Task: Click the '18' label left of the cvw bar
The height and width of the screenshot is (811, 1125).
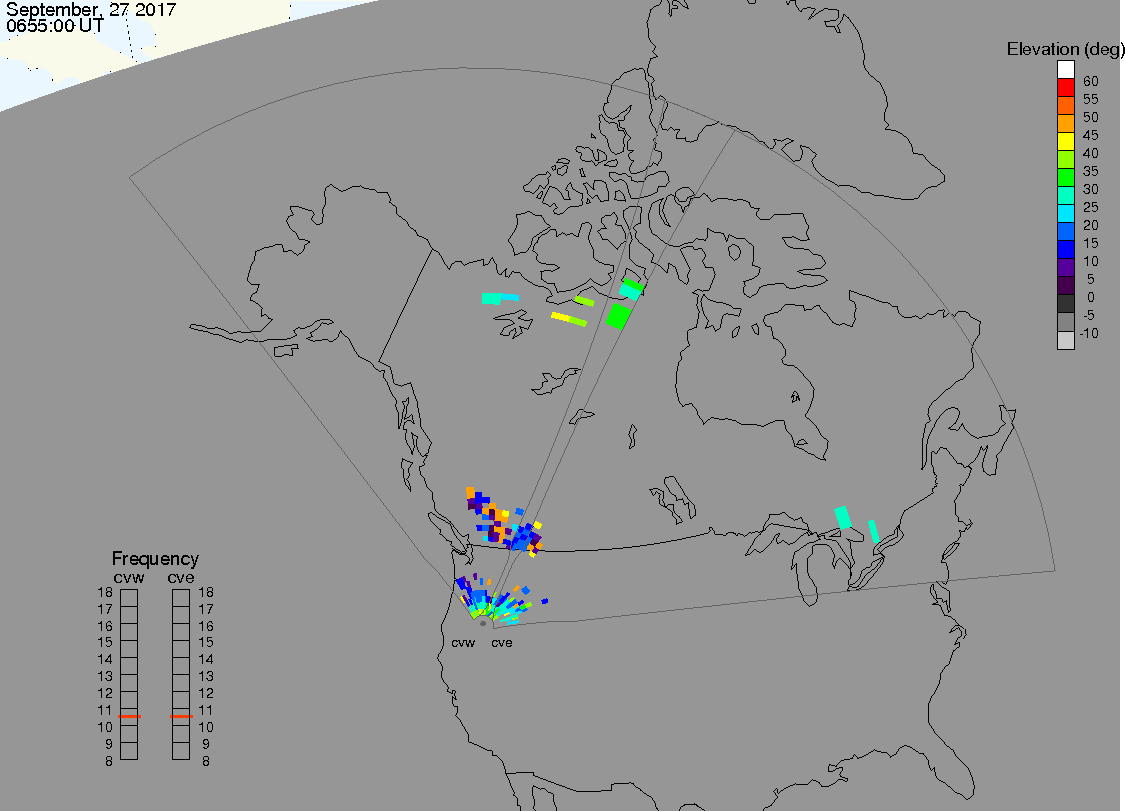Action: coord(105,592)
